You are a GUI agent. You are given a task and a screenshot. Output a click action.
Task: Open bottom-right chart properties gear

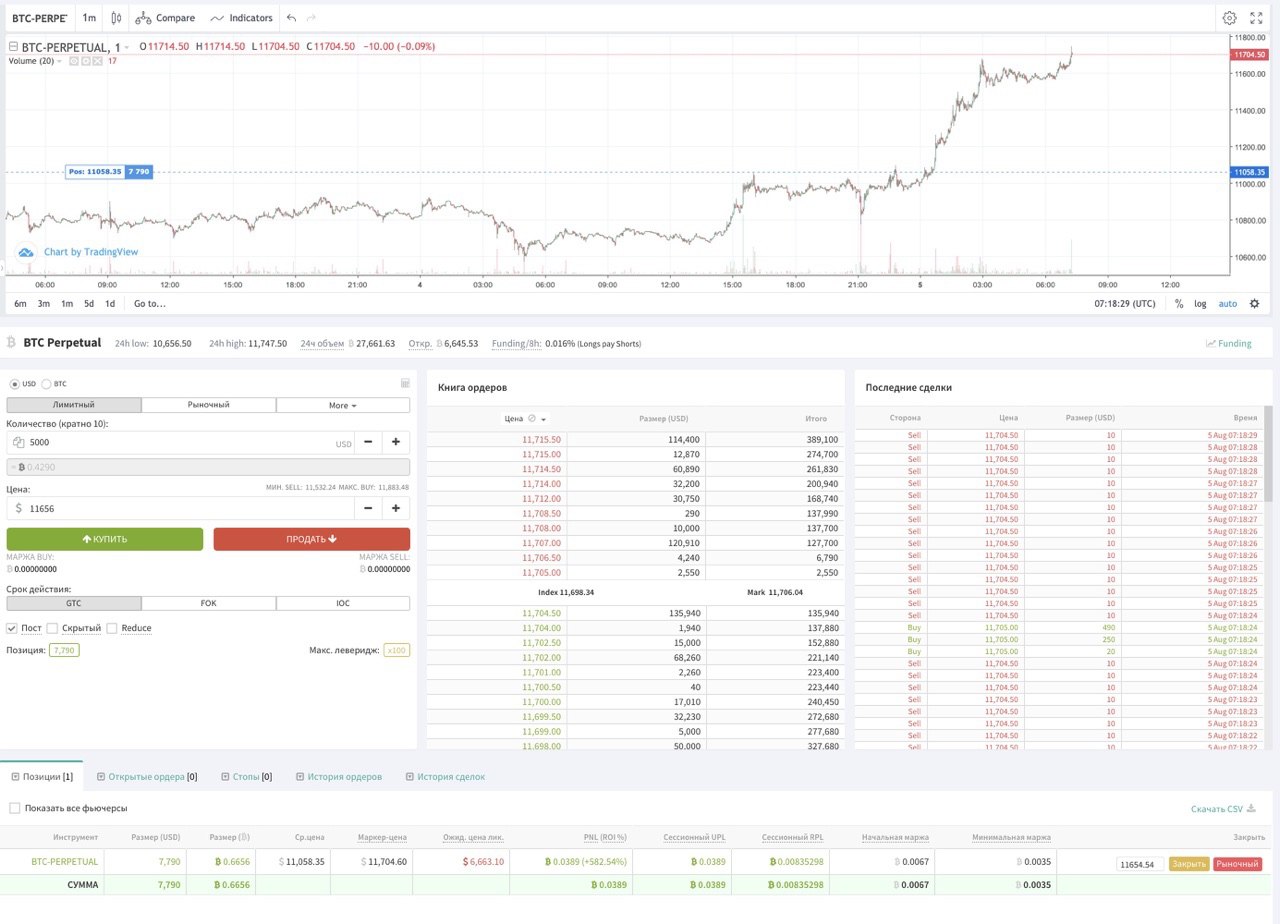point(1254,304)
